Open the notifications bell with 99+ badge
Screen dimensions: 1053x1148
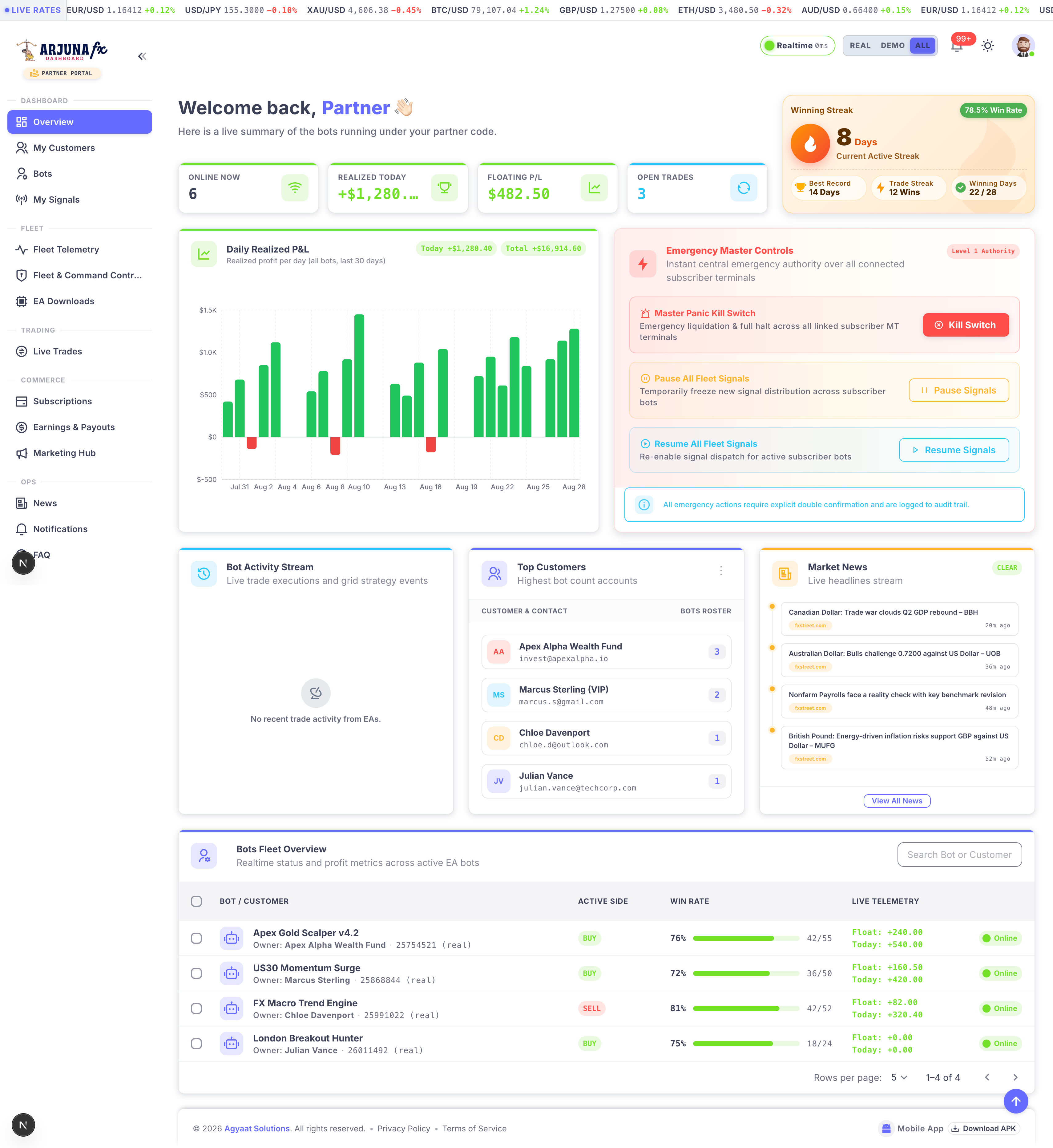coord(957,46)
